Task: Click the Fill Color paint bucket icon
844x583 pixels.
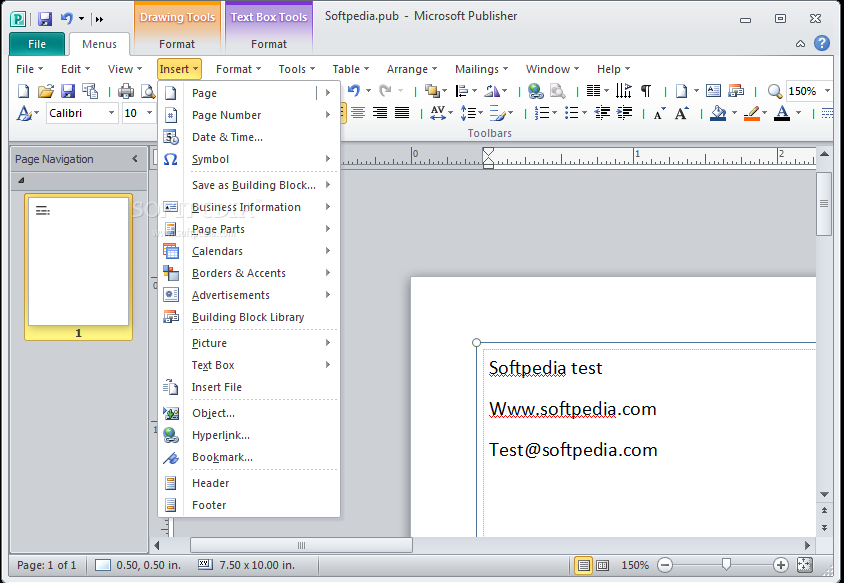Action: 718,113
